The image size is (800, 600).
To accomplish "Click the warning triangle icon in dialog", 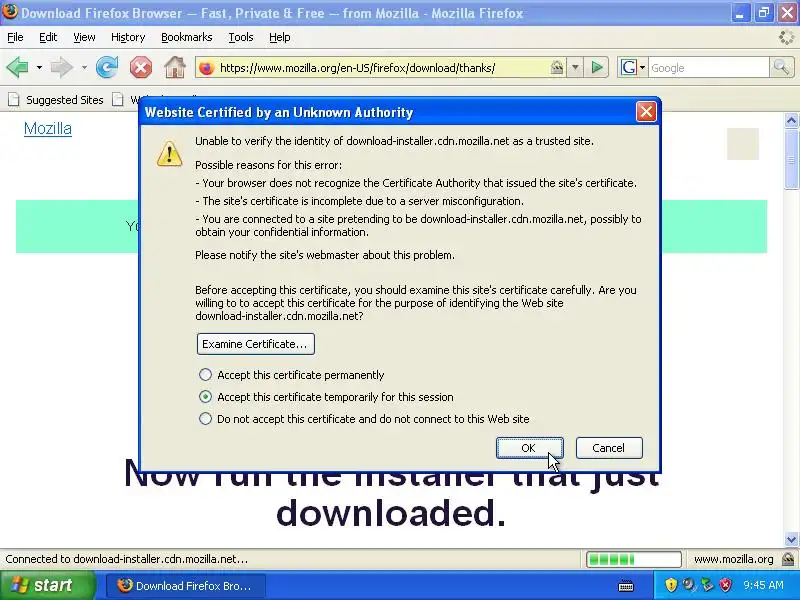I will coord(169,153).
